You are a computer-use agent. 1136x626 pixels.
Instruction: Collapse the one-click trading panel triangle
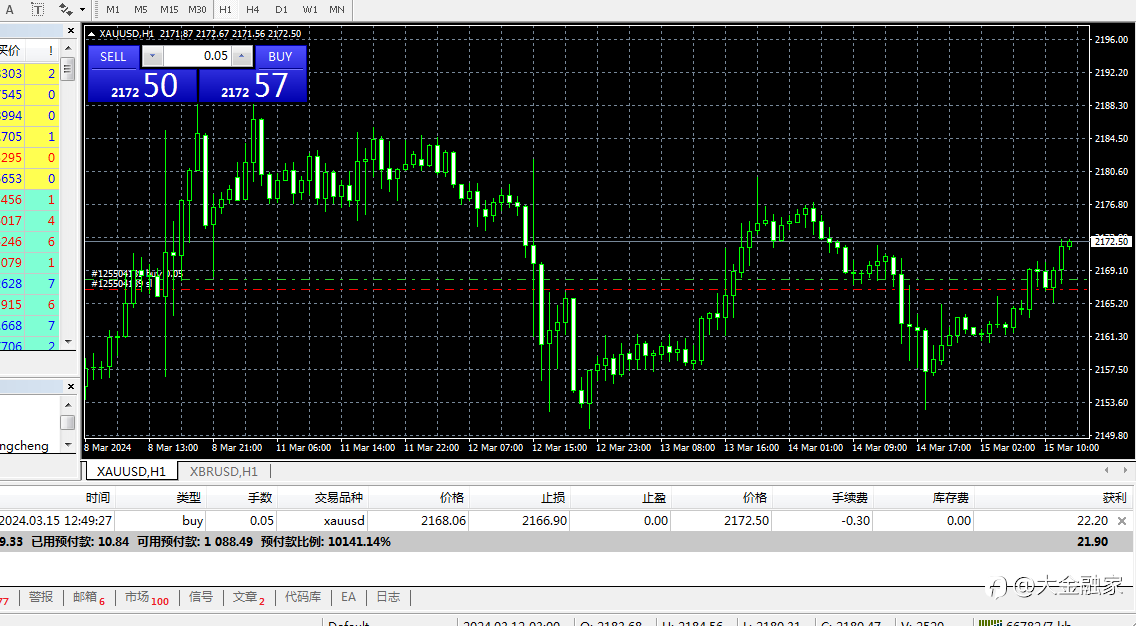pos(91,33)
